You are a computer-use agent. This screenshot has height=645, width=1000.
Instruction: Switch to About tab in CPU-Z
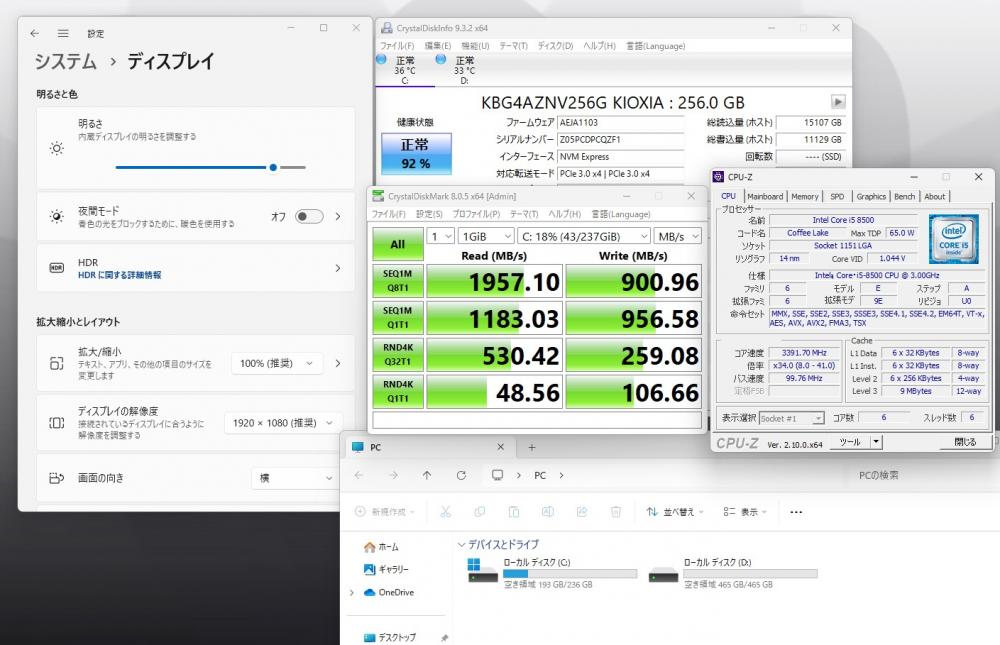pos(934,196)
